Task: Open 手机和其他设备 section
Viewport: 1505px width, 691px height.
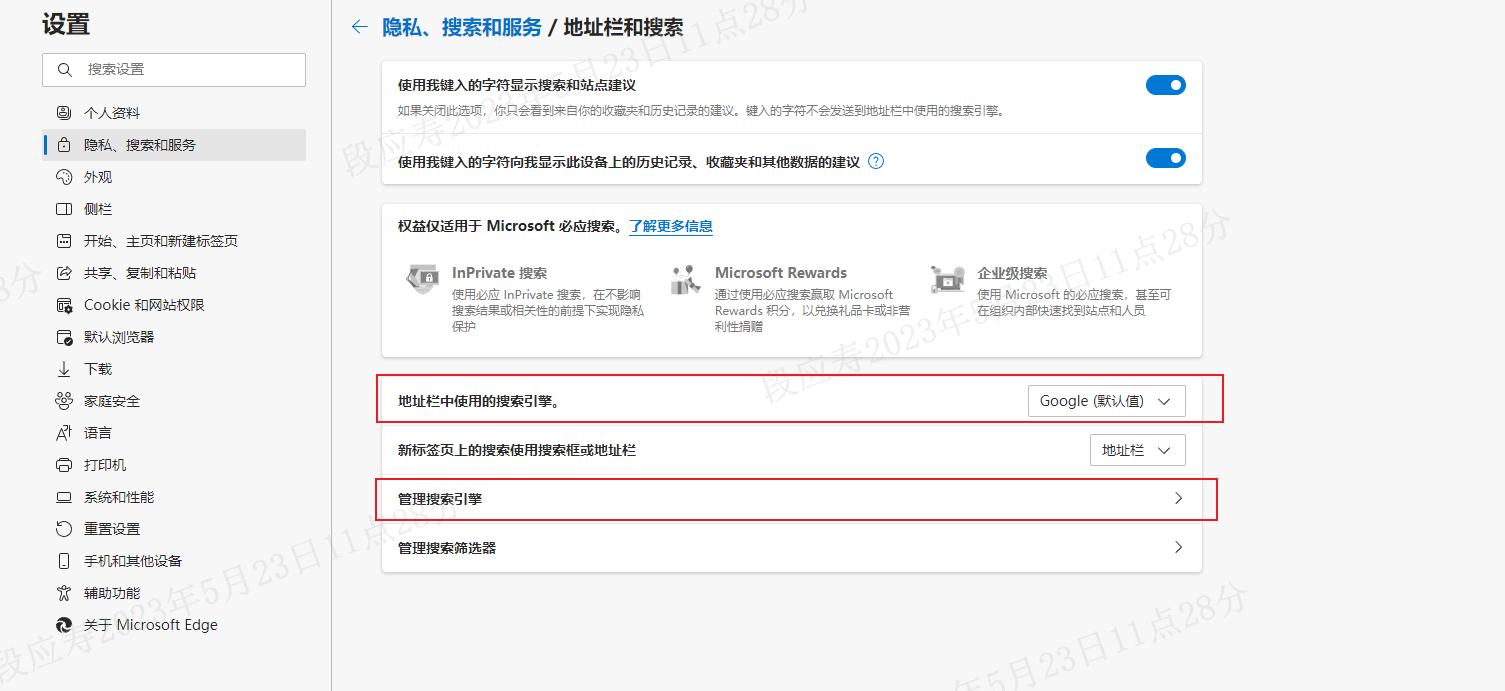Action: point(175,561)
